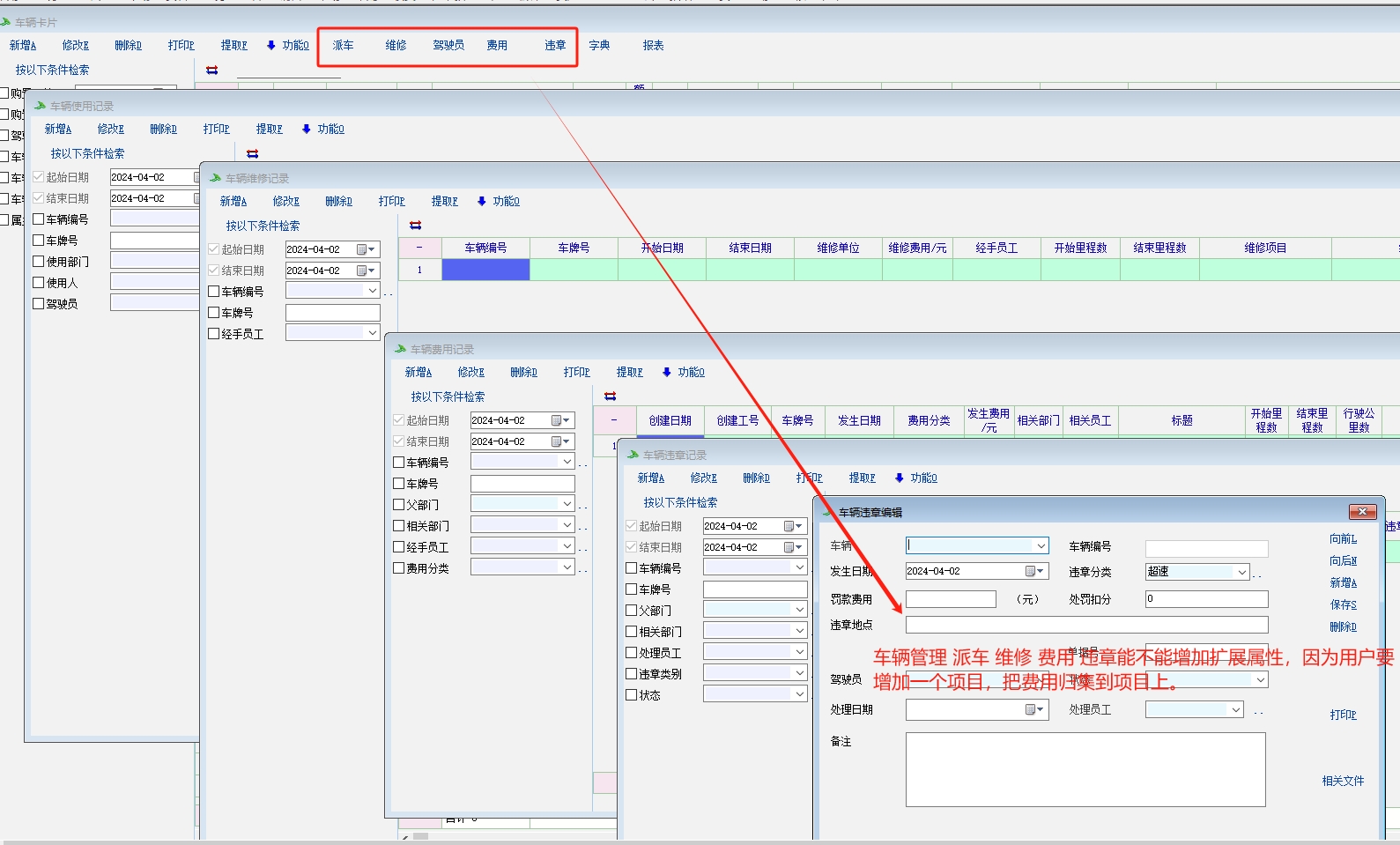The image size is (1400, 845).
Task: Click 功能 arrow icon in 车辆违章记录 toolbar
Action: [900, 478]
